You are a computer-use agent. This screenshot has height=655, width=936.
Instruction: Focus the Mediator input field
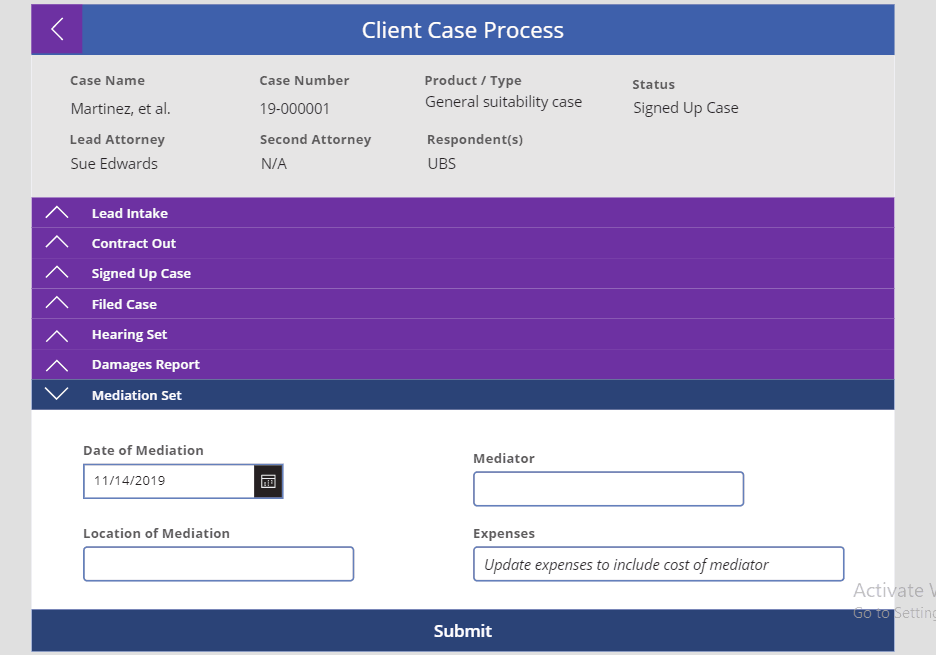coord(608,489)
